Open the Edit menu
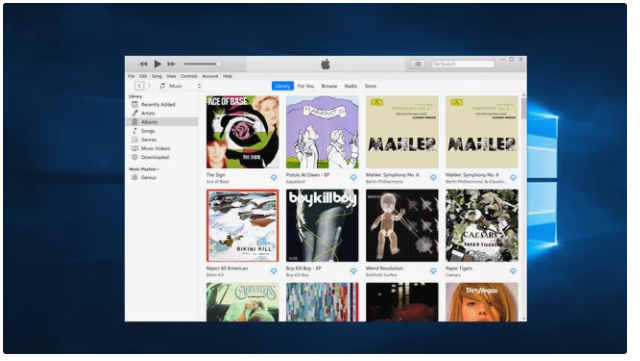Image resolution: width=640 pixels, height=361 pixels. click(x=143, y=76)
